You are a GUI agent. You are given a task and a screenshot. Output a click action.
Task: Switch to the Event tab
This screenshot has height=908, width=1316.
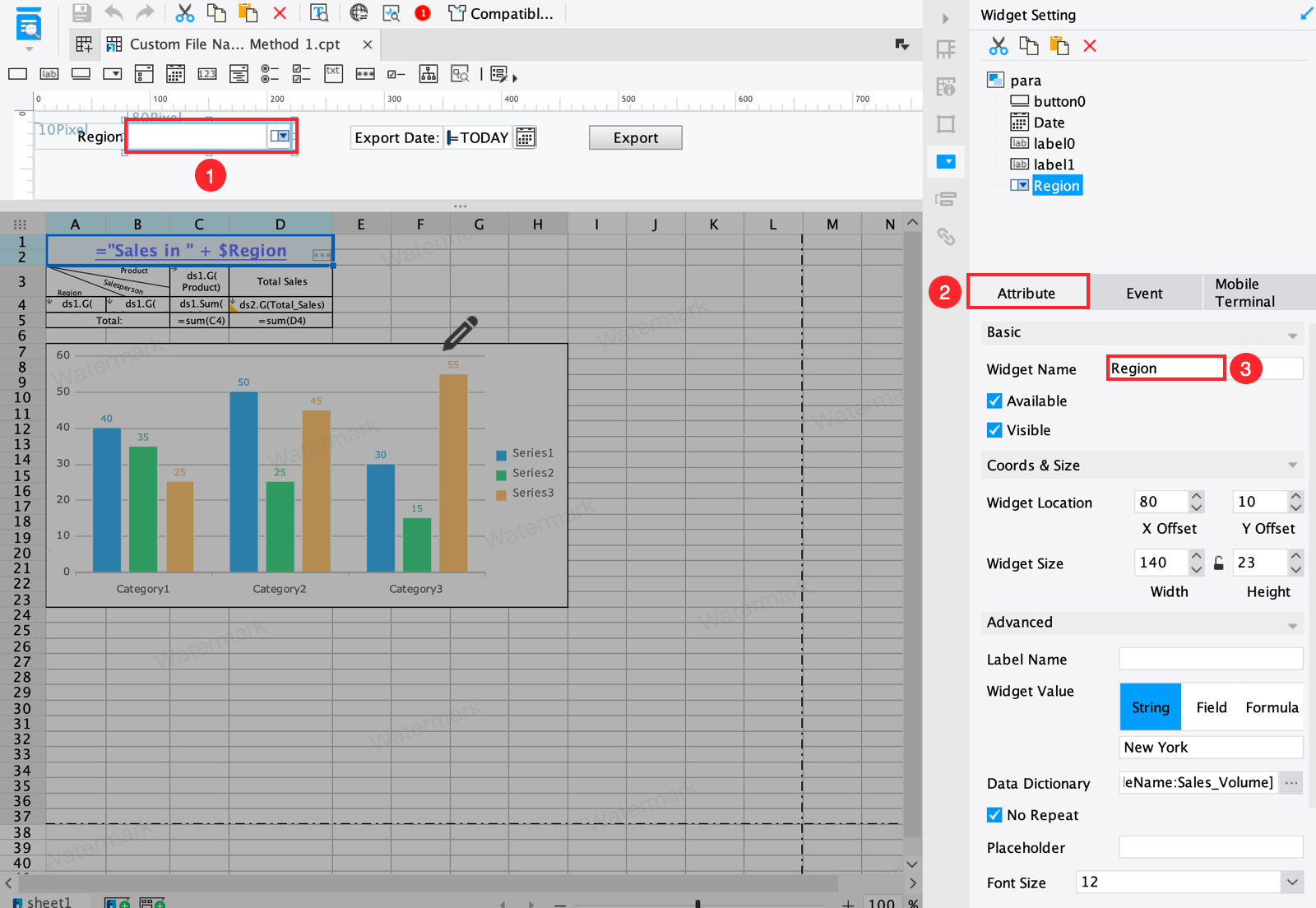1144,294
